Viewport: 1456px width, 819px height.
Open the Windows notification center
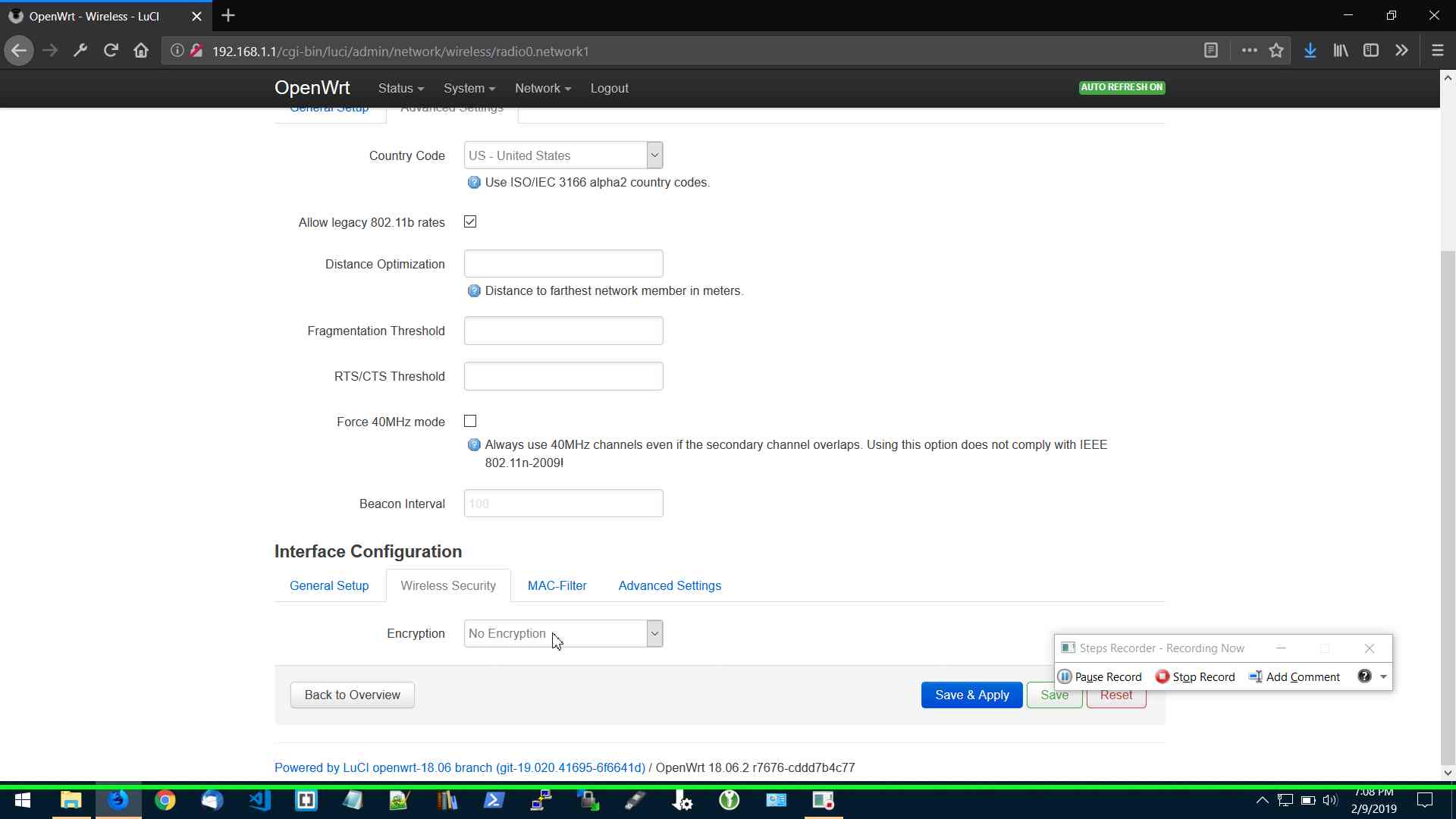[1425, 801]
